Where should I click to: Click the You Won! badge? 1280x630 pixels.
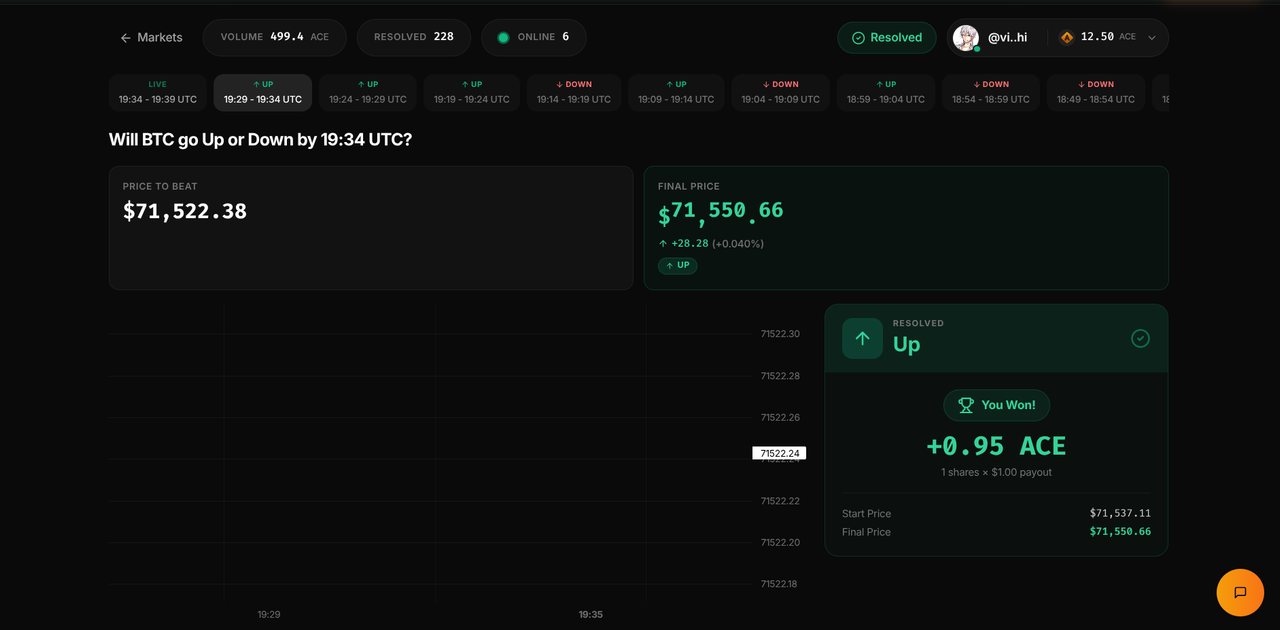pyautogui.click(x=996, y=405)
